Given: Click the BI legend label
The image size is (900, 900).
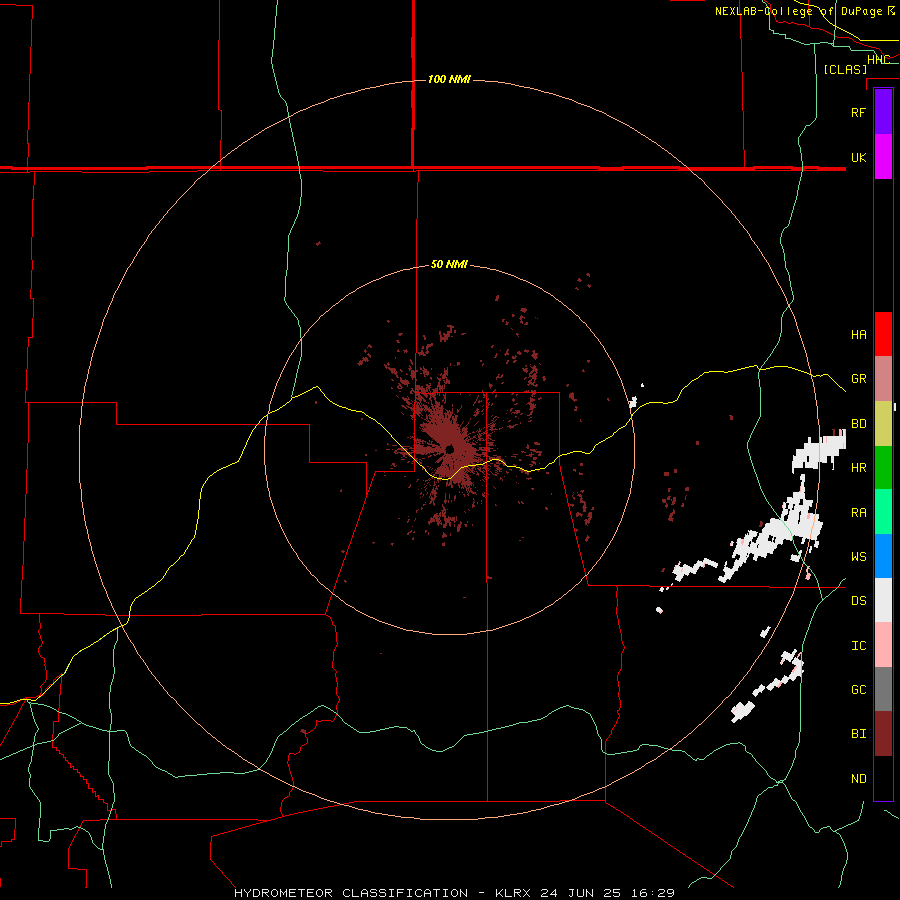Looking at the screenshot, I should pos(858,734).
